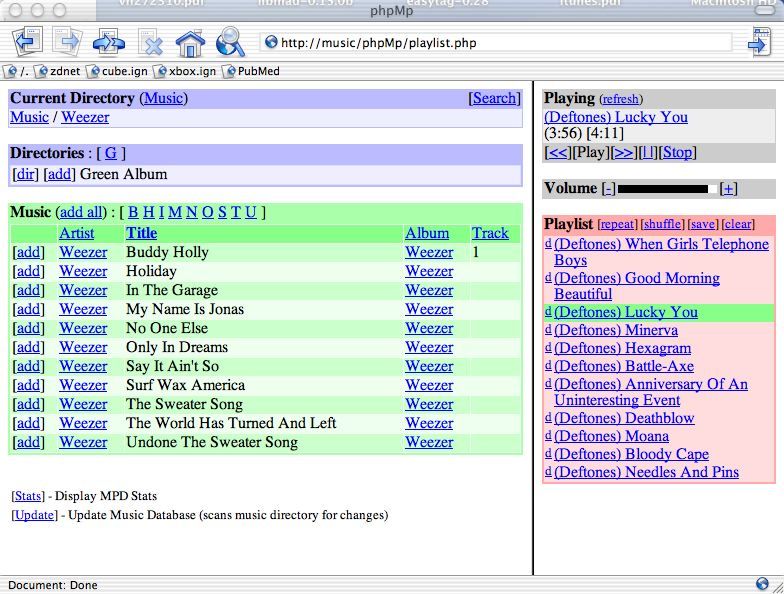Click the browser Forward arrow icon
The height and width of the screenshot is (594, 784).
point(68,41)
